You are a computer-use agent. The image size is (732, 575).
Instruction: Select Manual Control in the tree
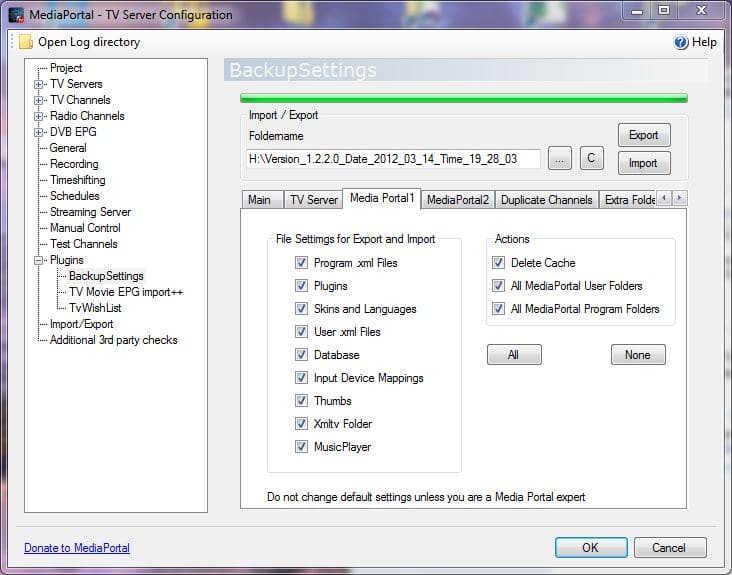coord(85,228)
